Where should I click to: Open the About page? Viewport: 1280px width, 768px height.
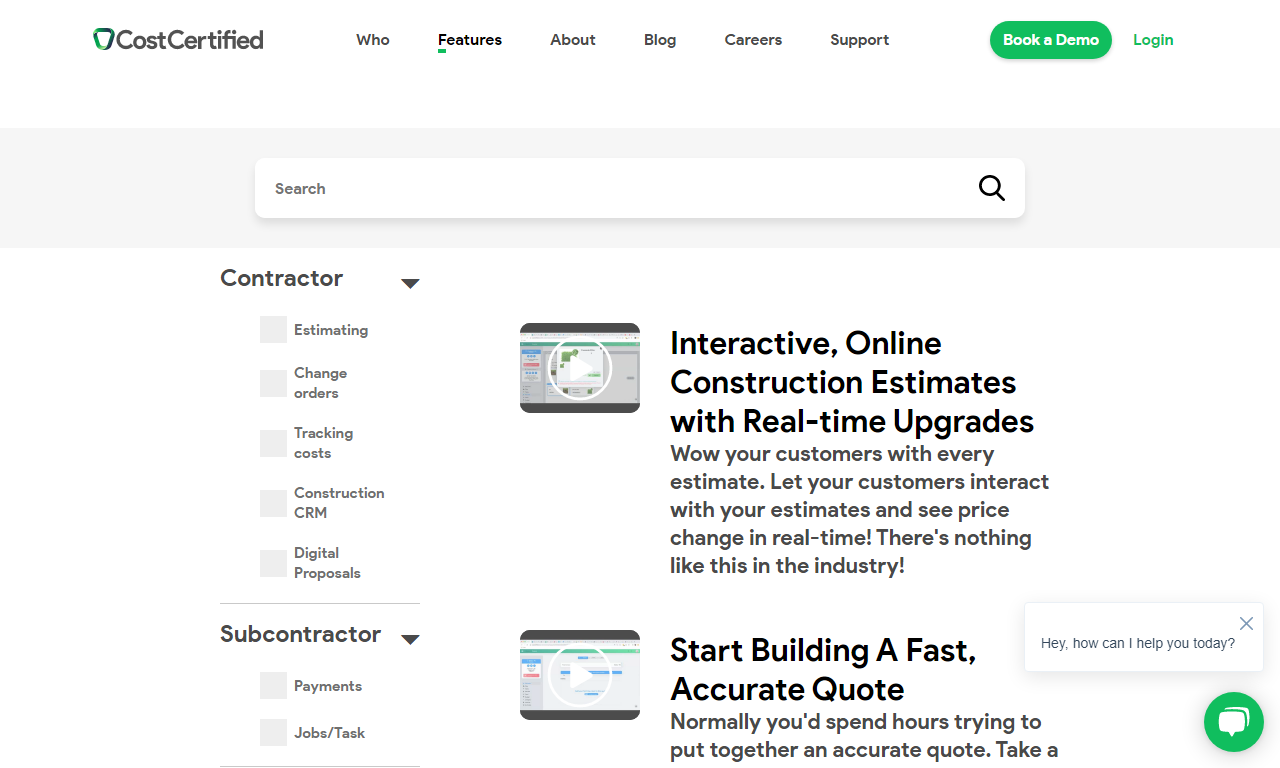[x=573, y=40]
